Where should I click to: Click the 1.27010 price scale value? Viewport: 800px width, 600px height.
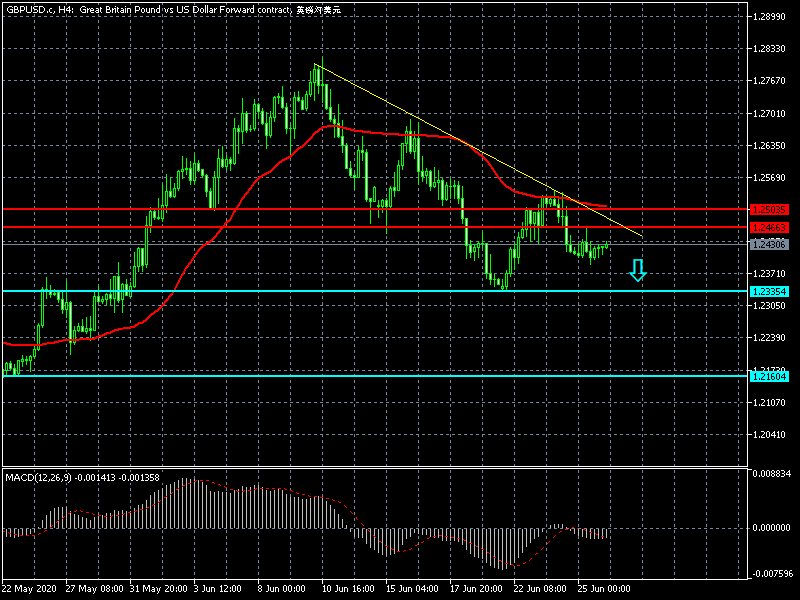tap(772, 114)
